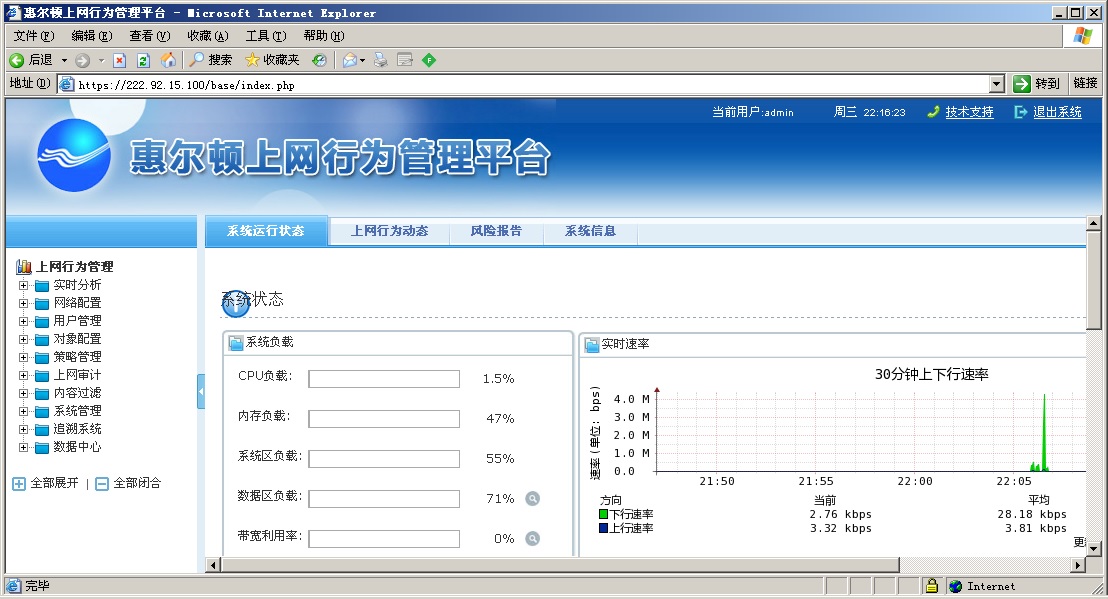
Task: Expand the 上网审计 tree node
Action: point(23,375)
